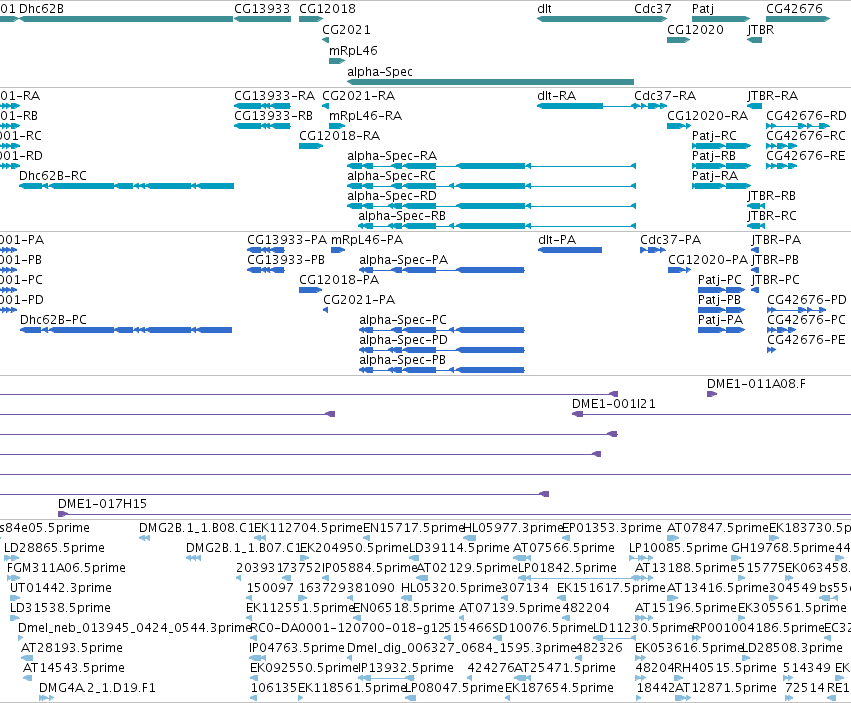Select BAC end DME1-011A08.F
Screen dimensions: 851x703
[712, 394]
